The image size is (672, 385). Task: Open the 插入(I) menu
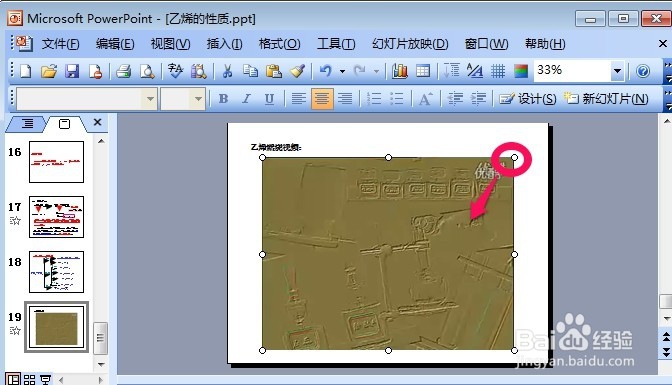coord(225,44)
